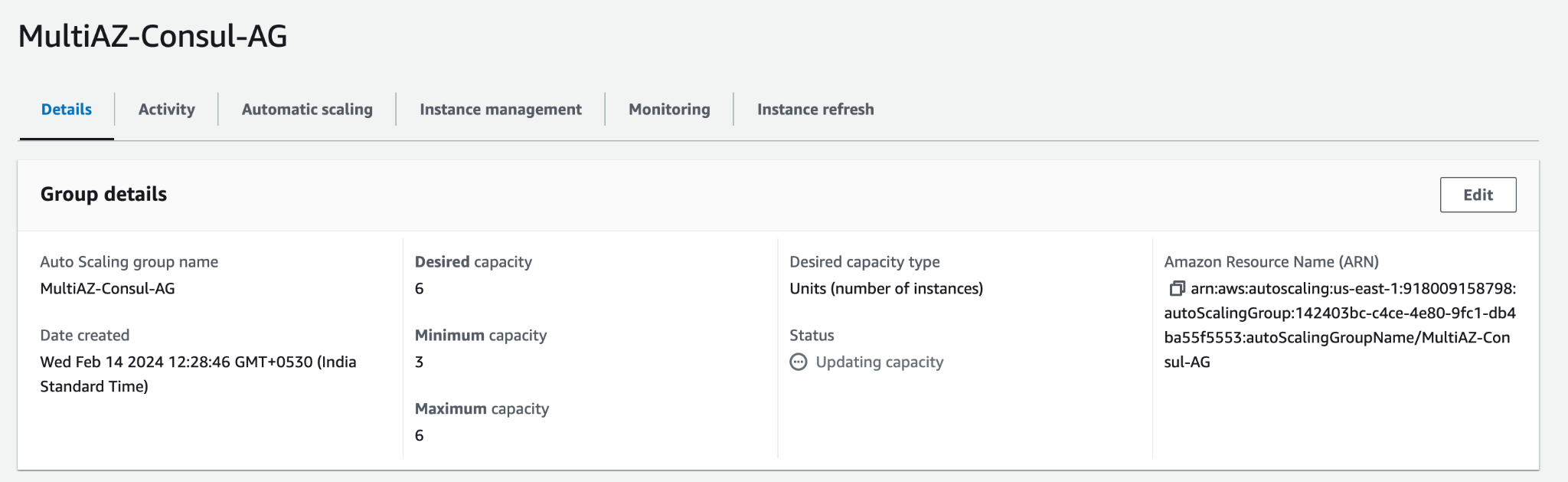Open the Activity tab
Image resolution: width=1568 pixels, height=482 pixels.
[166, 110]
